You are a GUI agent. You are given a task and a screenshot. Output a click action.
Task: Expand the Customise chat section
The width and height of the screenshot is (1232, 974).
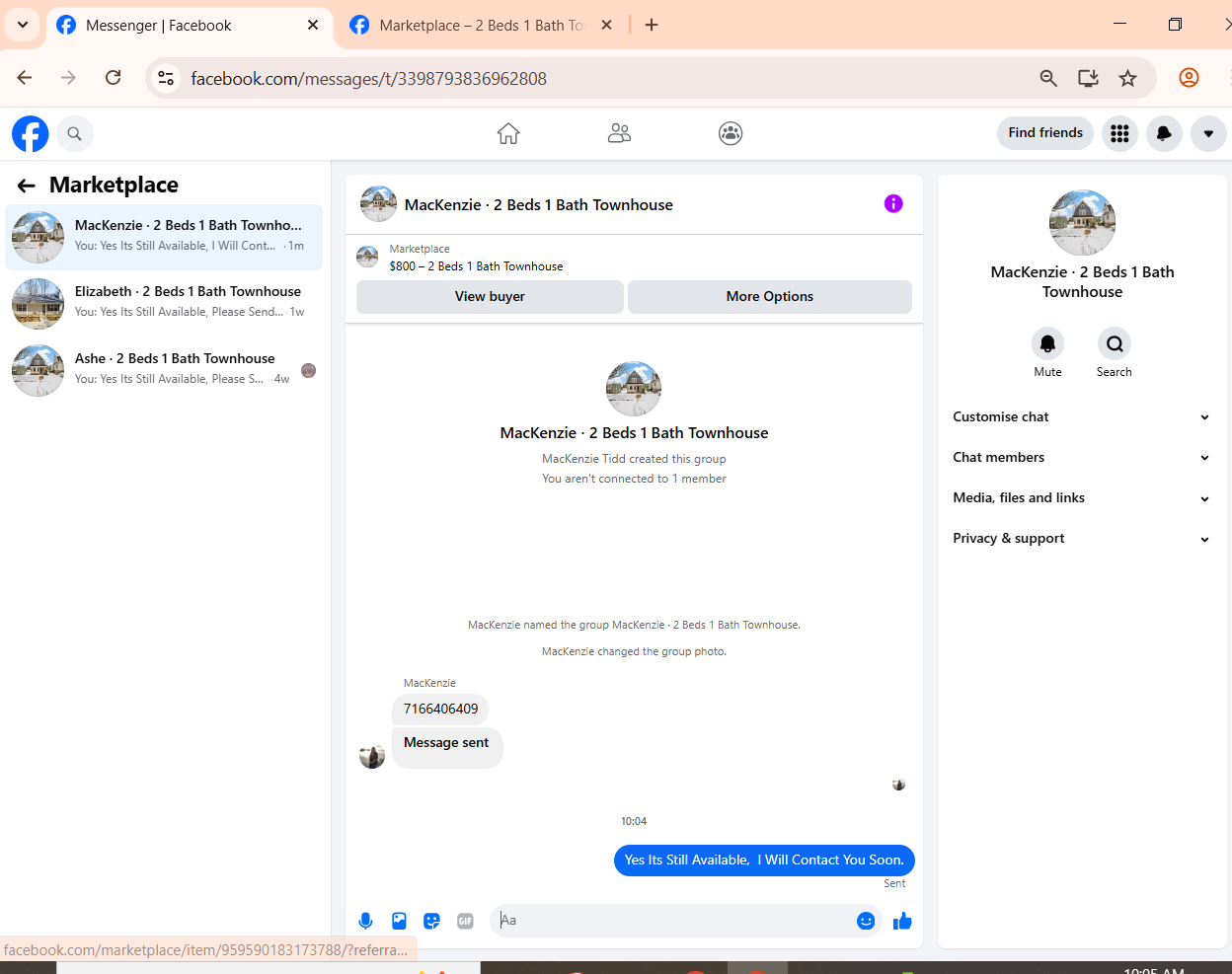[x=1082, y=417]
